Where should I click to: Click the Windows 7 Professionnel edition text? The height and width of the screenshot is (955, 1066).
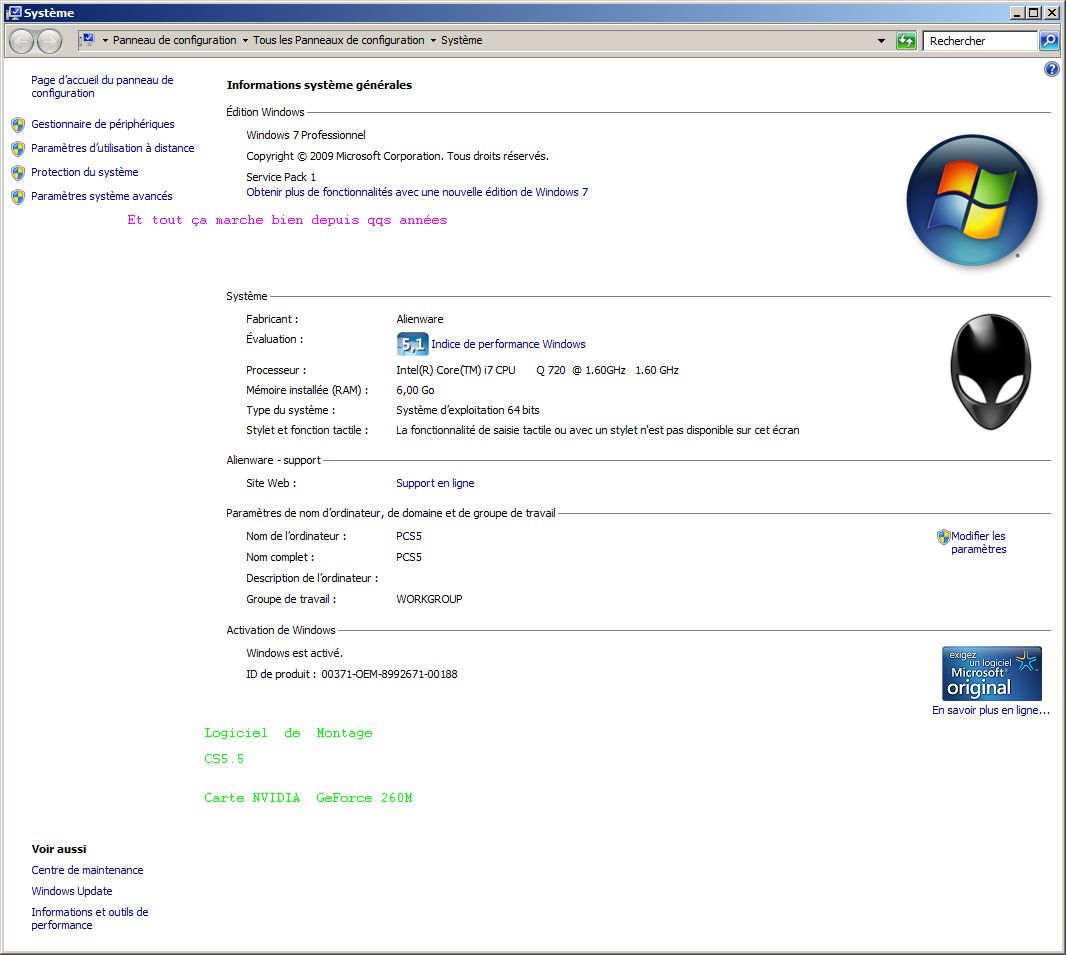pos(306,135)
